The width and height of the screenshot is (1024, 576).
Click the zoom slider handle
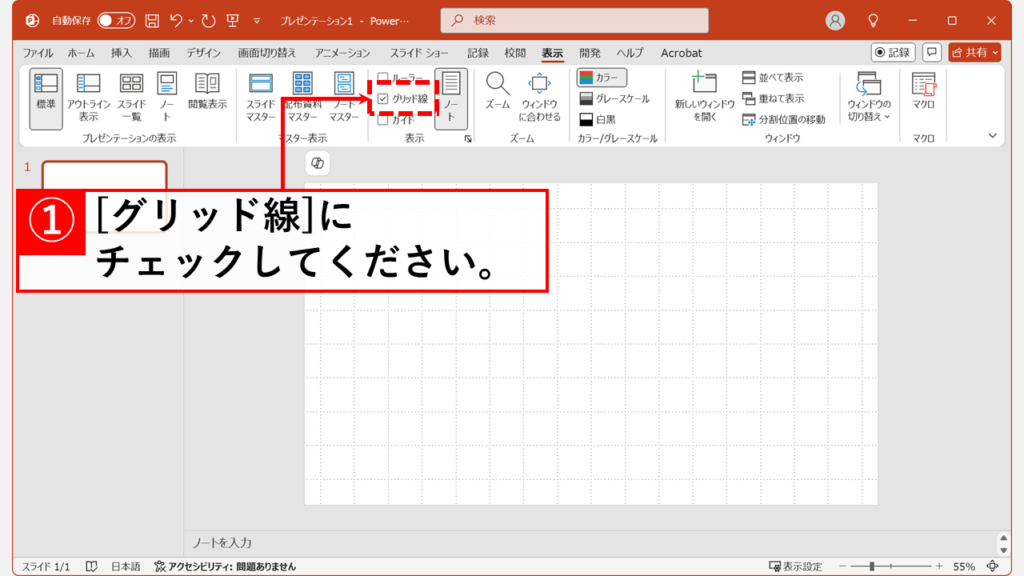(x=872, y=566)
